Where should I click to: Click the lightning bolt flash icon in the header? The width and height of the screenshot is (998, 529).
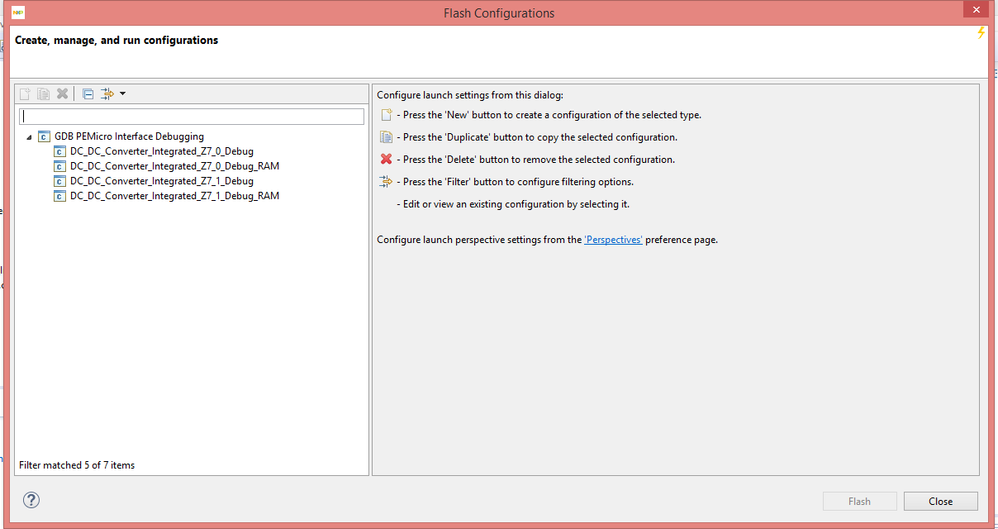tap(981, 34)
